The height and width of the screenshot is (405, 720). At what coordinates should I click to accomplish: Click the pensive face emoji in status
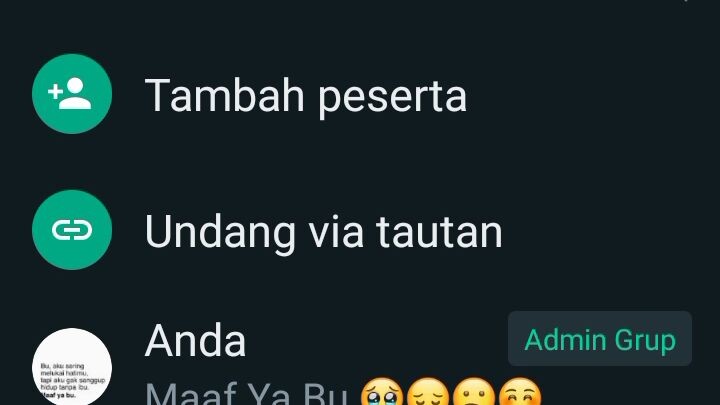[x=428, y=392]
